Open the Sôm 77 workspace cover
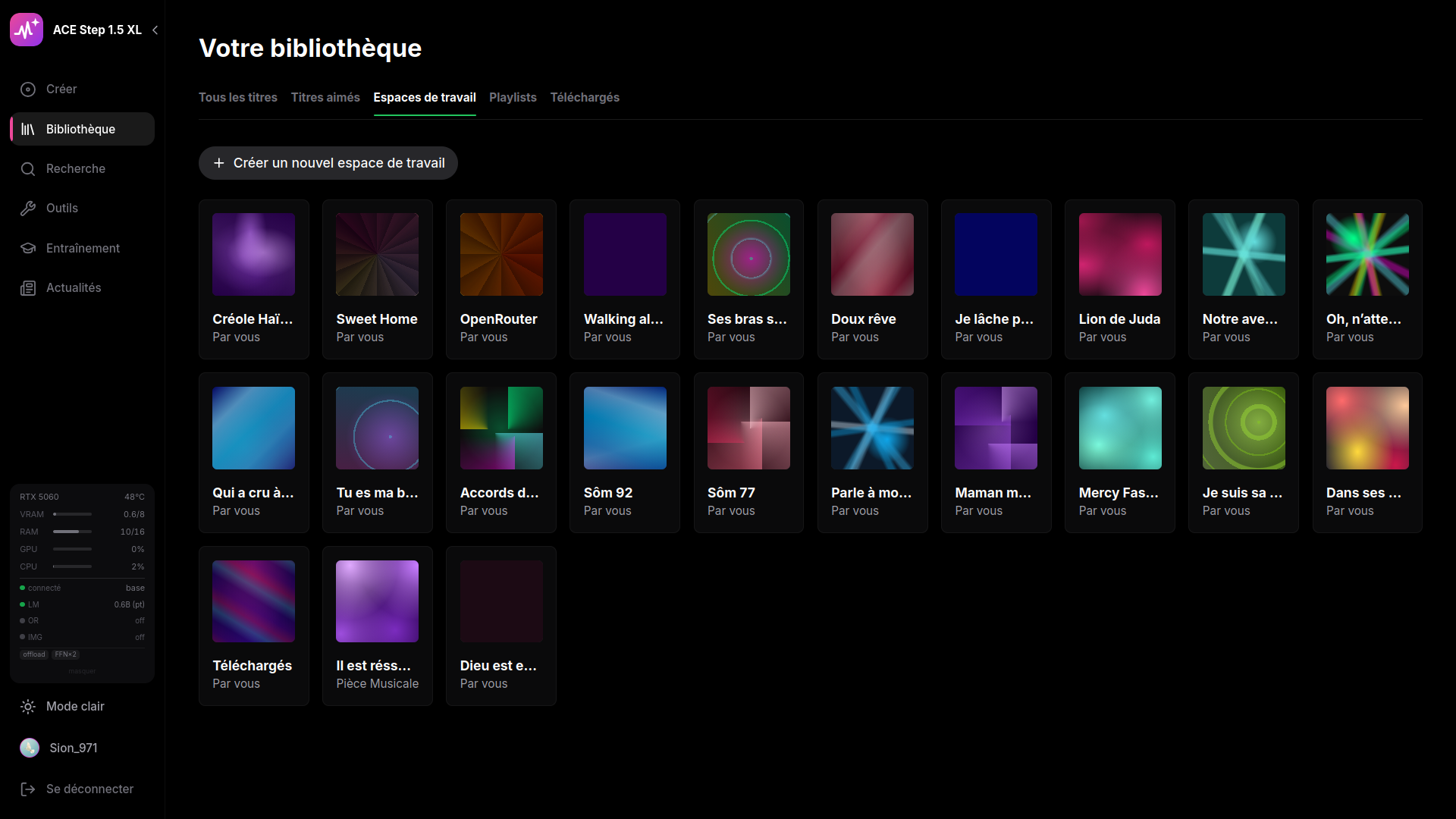Image resolution: width=1456 pixels, height=819 pixels. point(748,428)
